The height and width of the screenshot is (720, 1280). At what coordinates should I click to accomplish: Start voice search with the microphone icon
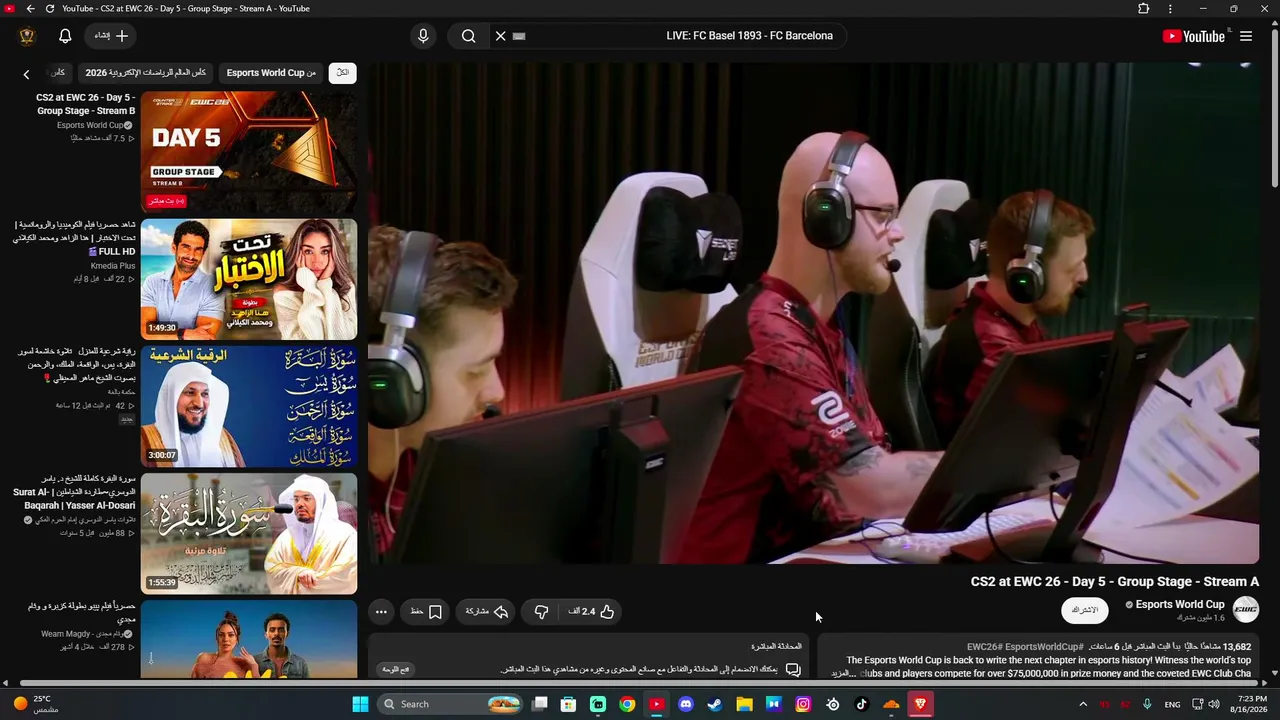coord(423,36)
